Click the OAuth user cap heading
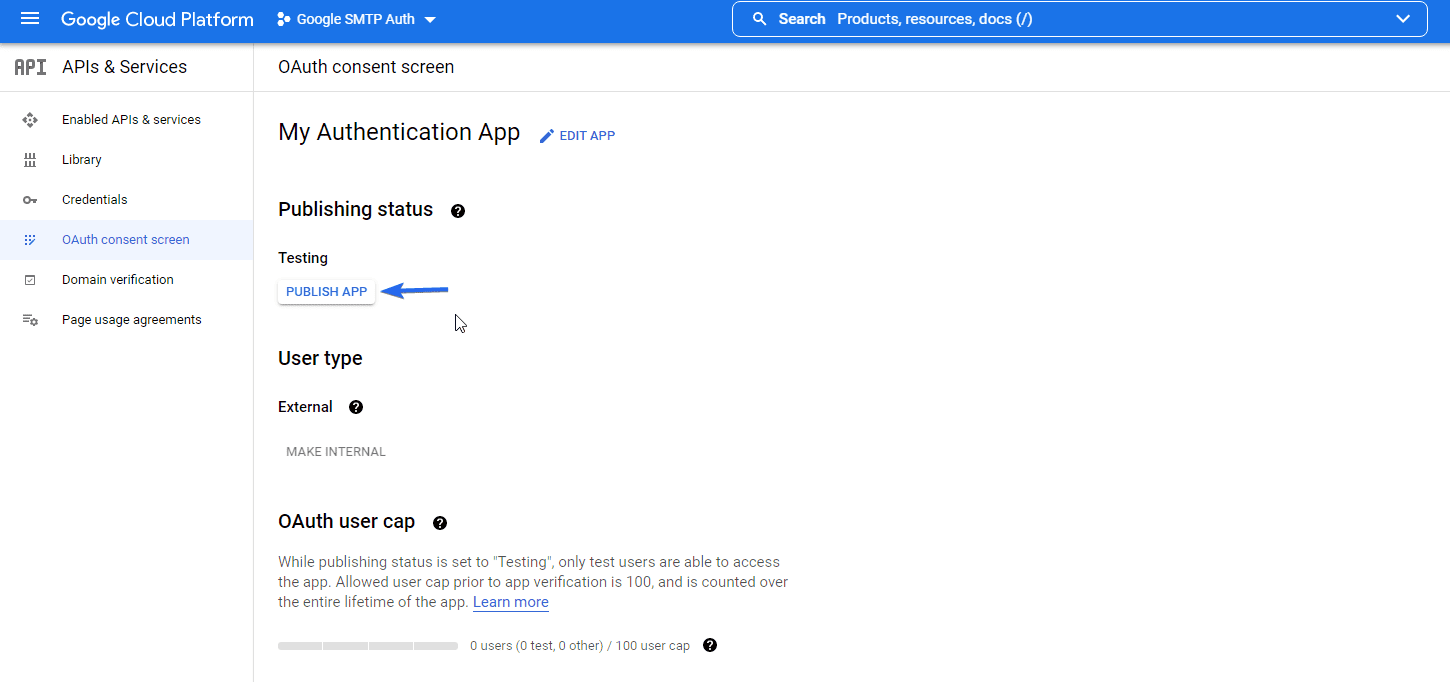1450x682 pixels. [346, 522]
